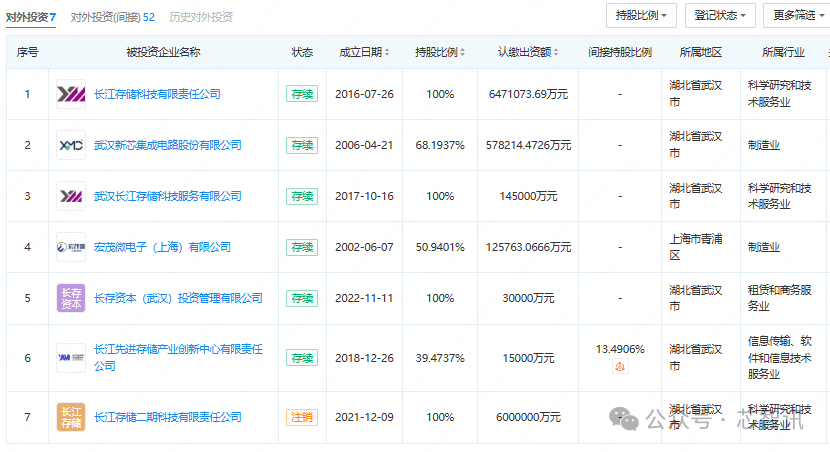Switch to 历史对外投资 tab

point(201,17)
